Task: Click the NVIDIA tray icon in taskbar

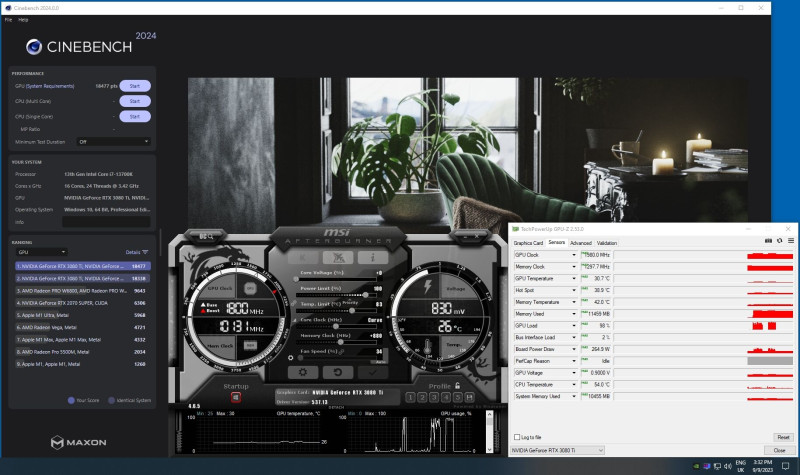Action: click(x=696, y=466)
